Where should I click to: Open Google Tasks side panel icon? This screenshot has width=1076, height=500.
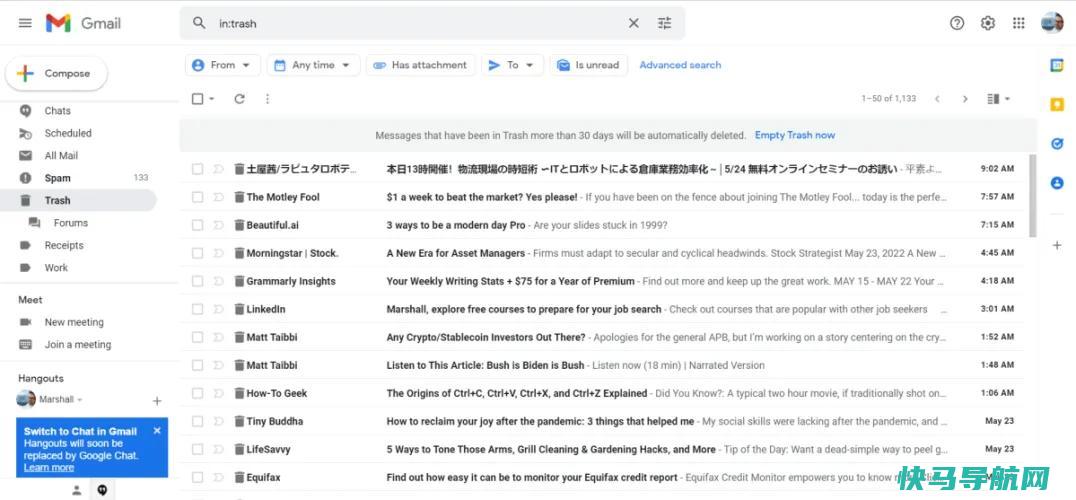click(x=1057, y=143)
